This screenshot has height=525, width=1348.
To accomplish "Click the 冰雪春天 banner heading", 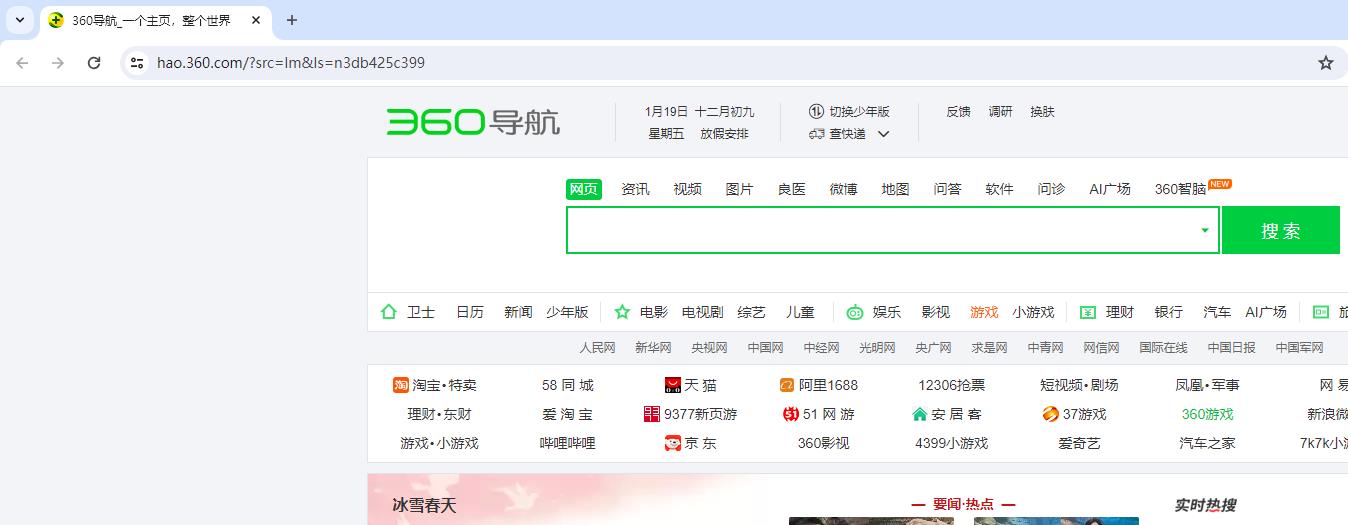I will coord(425,505).
